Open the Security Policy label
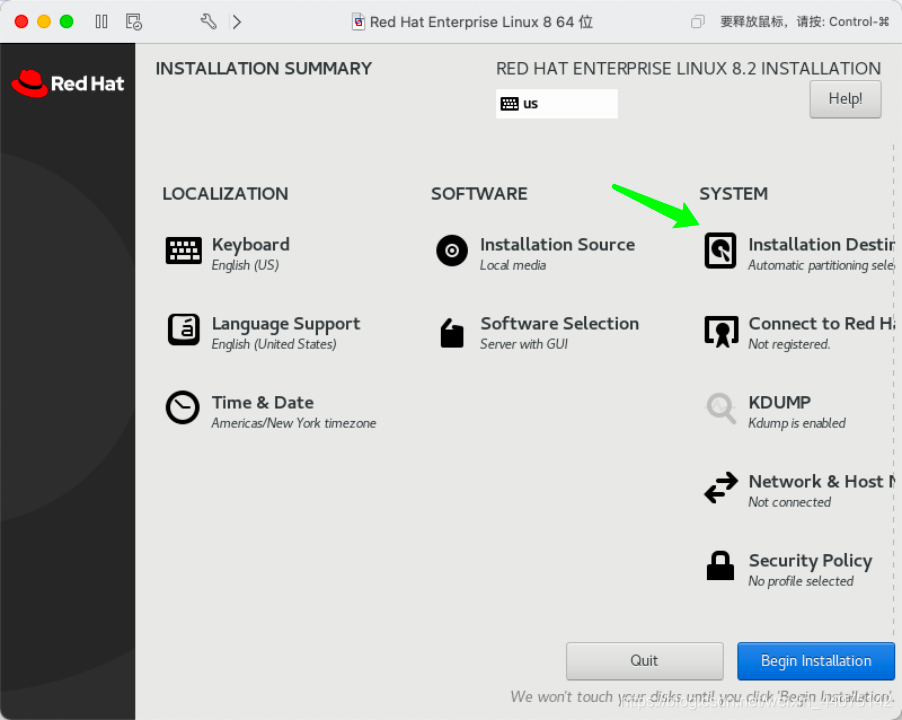This screenshot has height=720, width=902. (x=811, y=561)
